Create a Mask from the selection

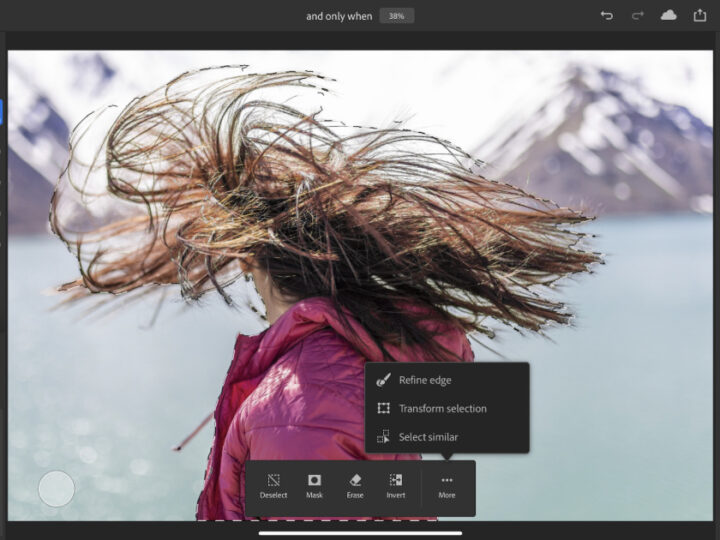pyautogui.click(x=314, y=487)
